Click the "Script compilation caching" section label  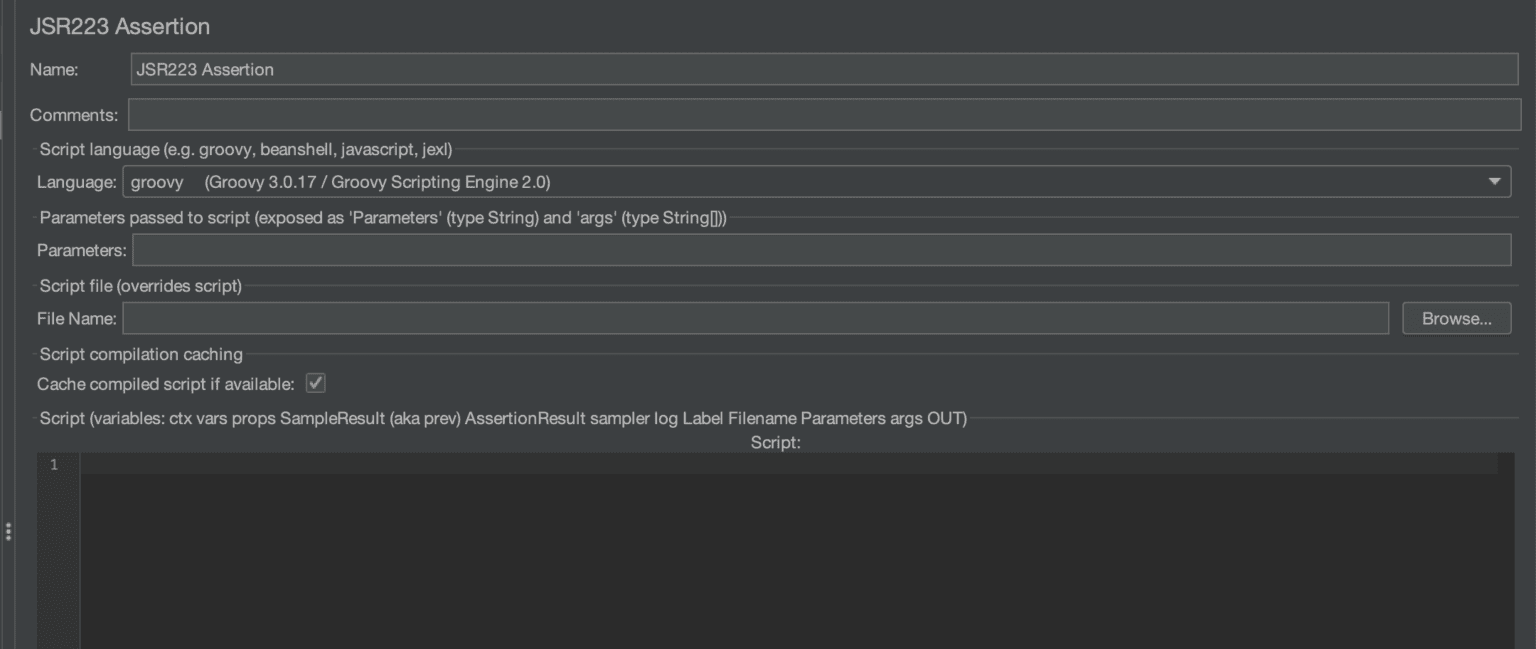(140, 354)
